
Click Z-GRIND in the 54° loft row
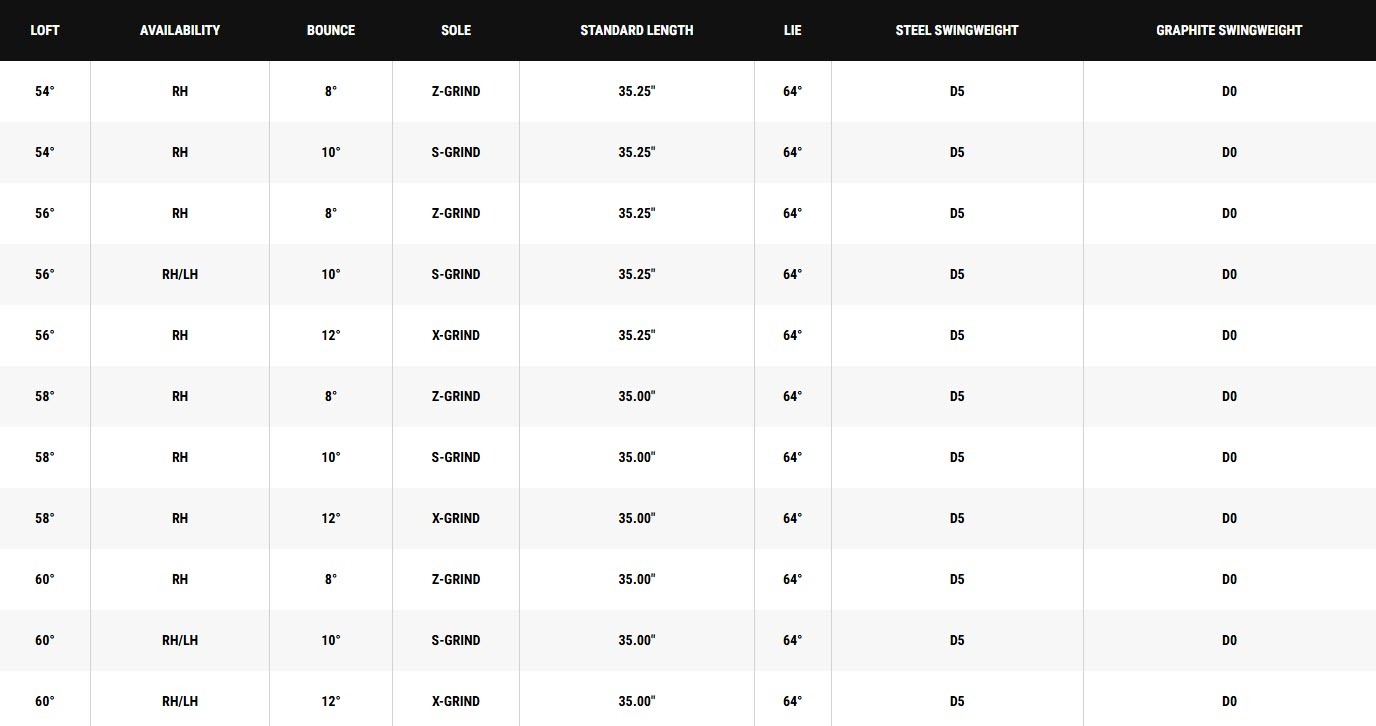456,91
